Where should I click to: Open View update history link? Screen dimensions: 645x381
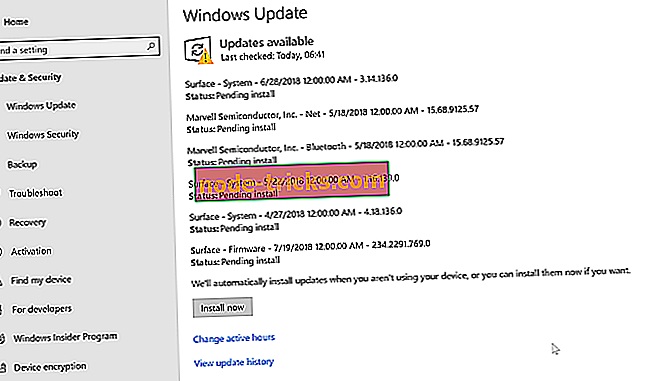(234, 362)
